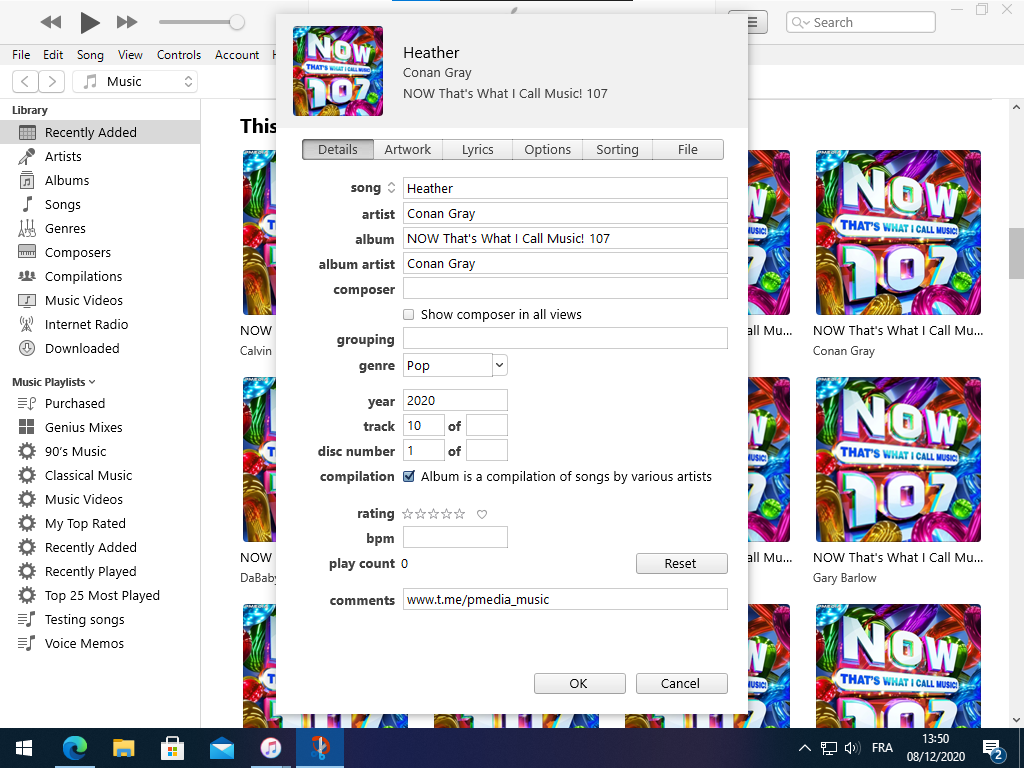This screenshot has height=768, width=1024.
Task: Open the Conan Gray album thumbnail
Action: coord(898,232)
